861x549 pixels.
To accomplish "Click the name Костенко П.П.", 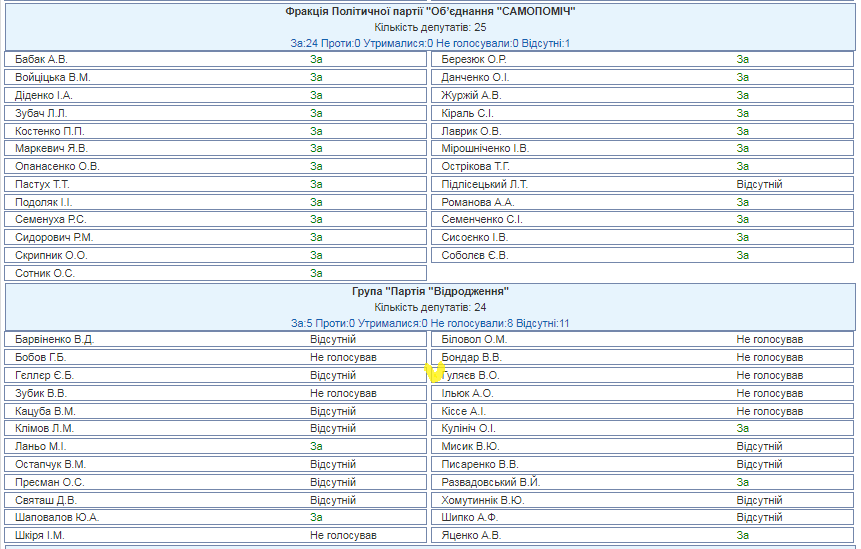I will 49,131.
